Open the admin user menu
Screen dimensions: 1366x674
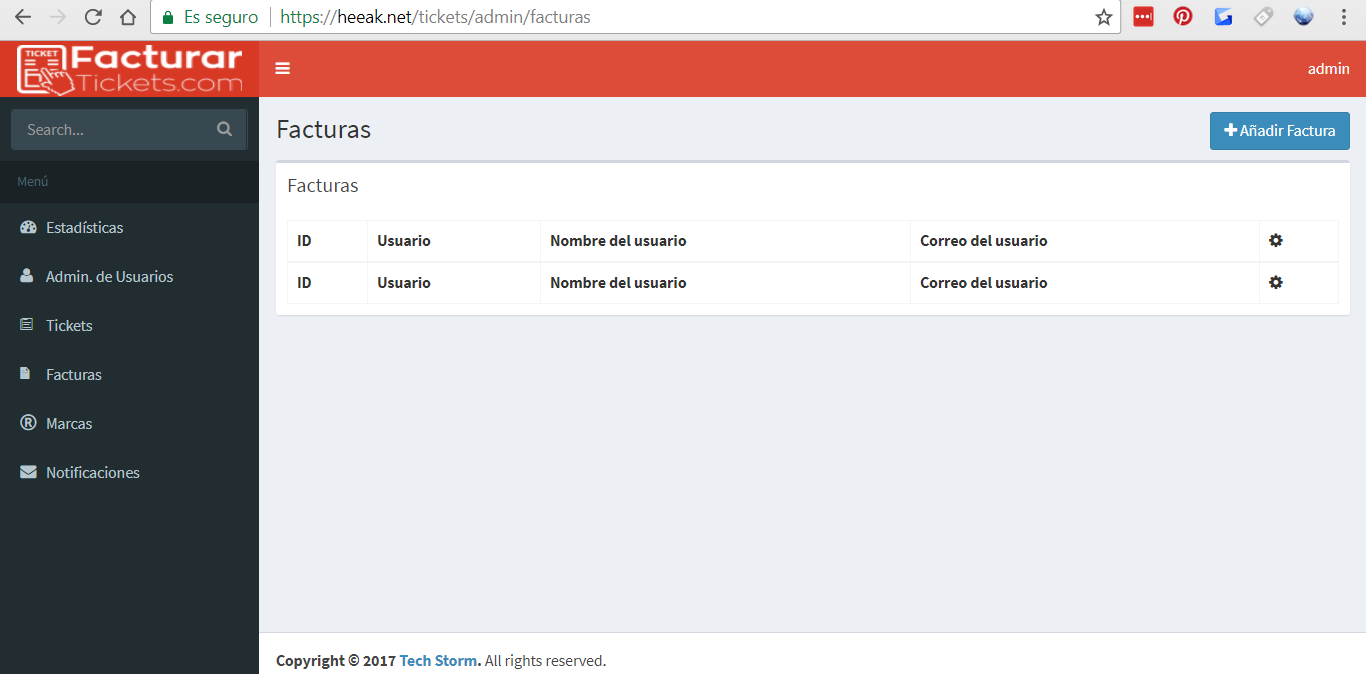point(1328,69)
